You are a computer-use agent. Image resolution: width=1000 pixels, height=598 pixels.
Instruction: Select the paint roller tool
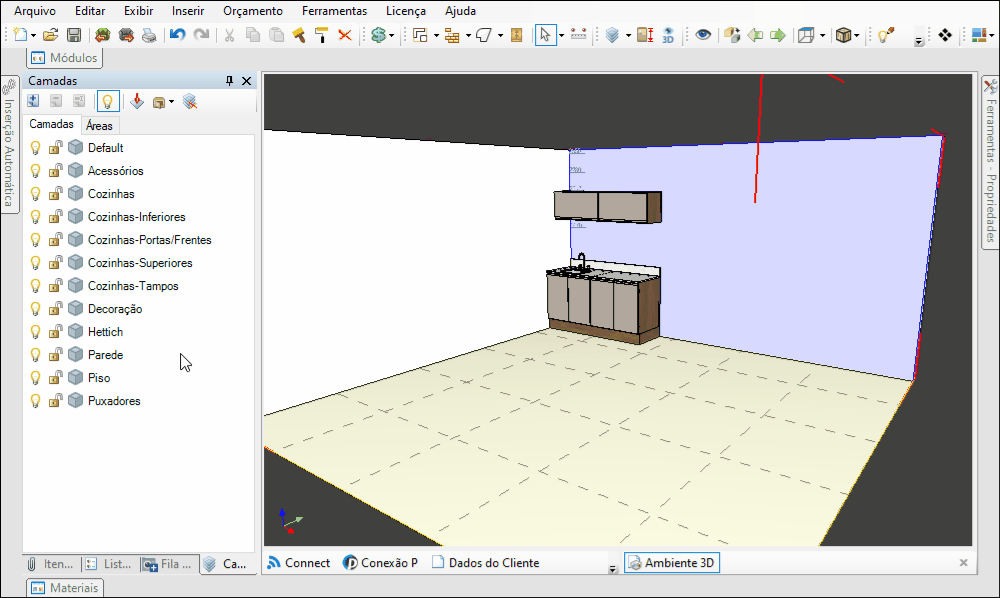(322, 34)
